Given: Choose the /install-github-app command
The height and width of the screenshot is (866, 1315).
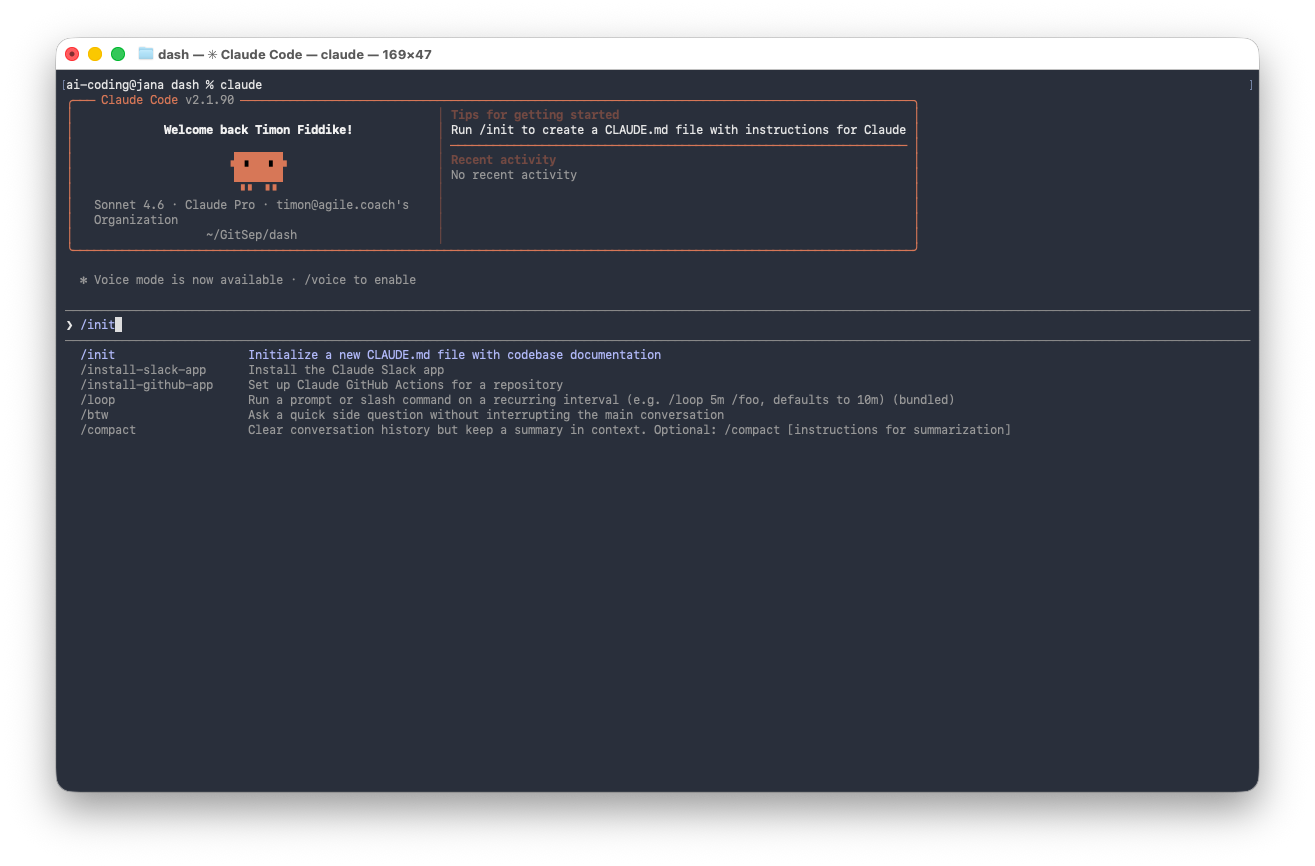Looking at the screenshot, I should [147, 385].
